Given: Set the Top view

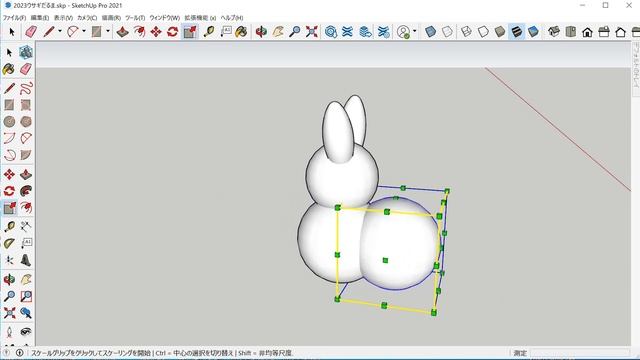Looking at the screenshot, I should (571, 32).
